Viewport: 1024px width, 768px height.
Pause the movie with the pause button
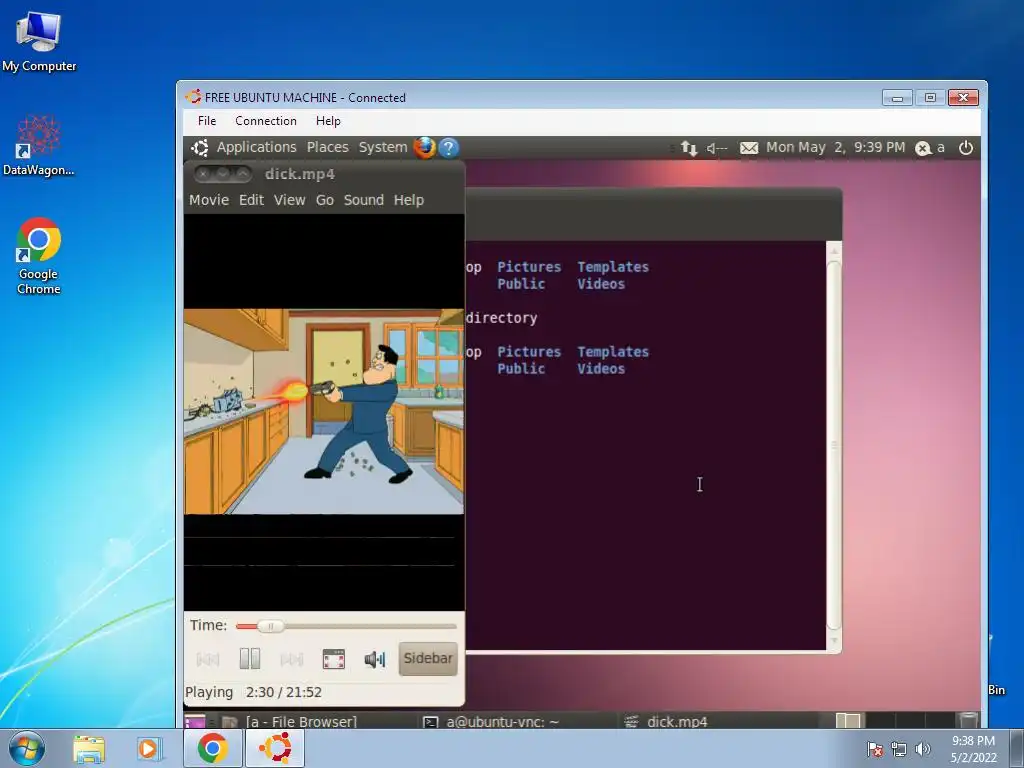pos(249,658)
